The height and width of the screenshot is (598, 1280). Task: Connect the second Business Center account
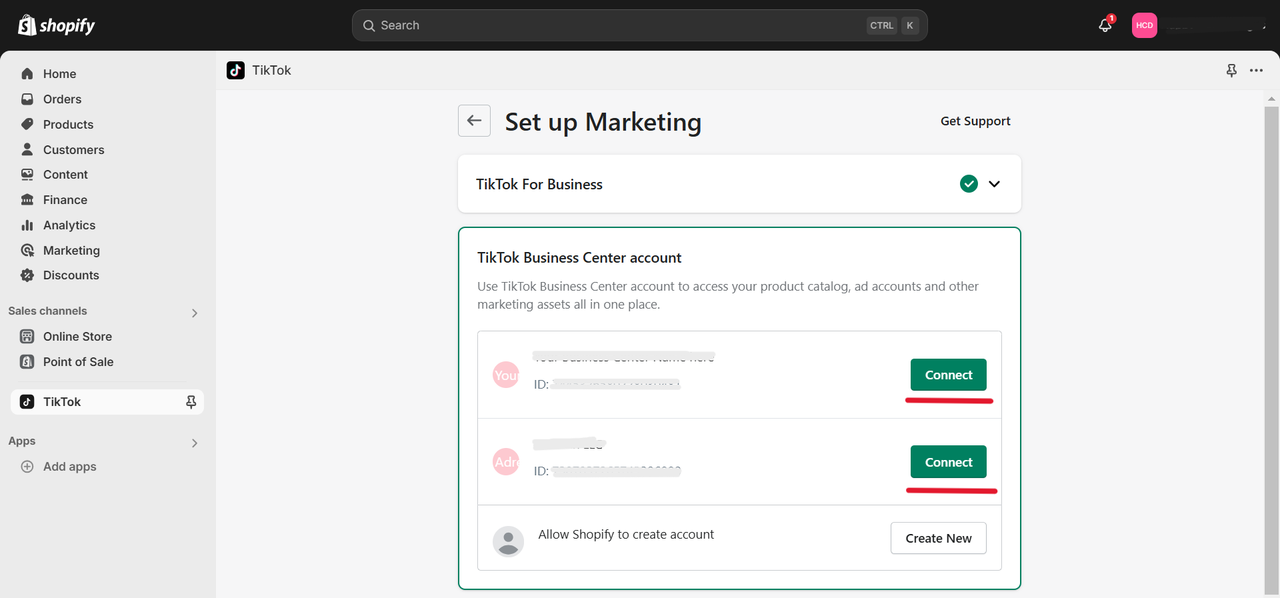click(x=948, y=462)
